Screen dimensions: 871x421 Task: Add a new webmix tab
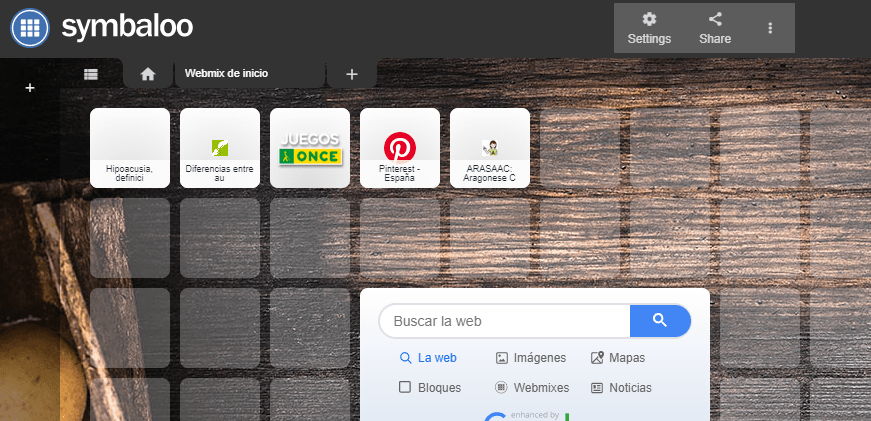(x=351, y=74)
